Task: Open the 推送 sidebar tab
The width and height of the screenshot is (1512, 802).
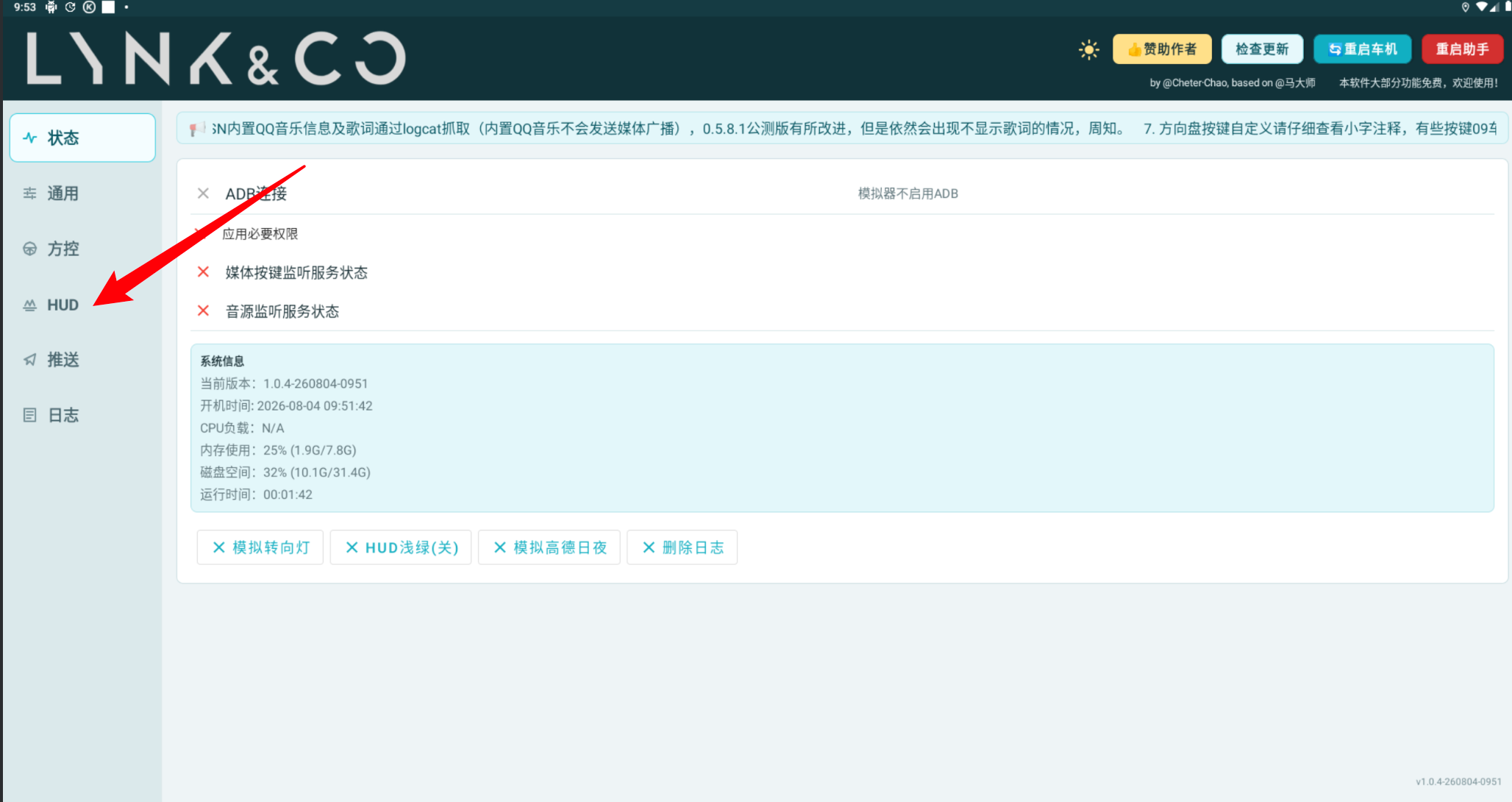Action: (82, 360)
